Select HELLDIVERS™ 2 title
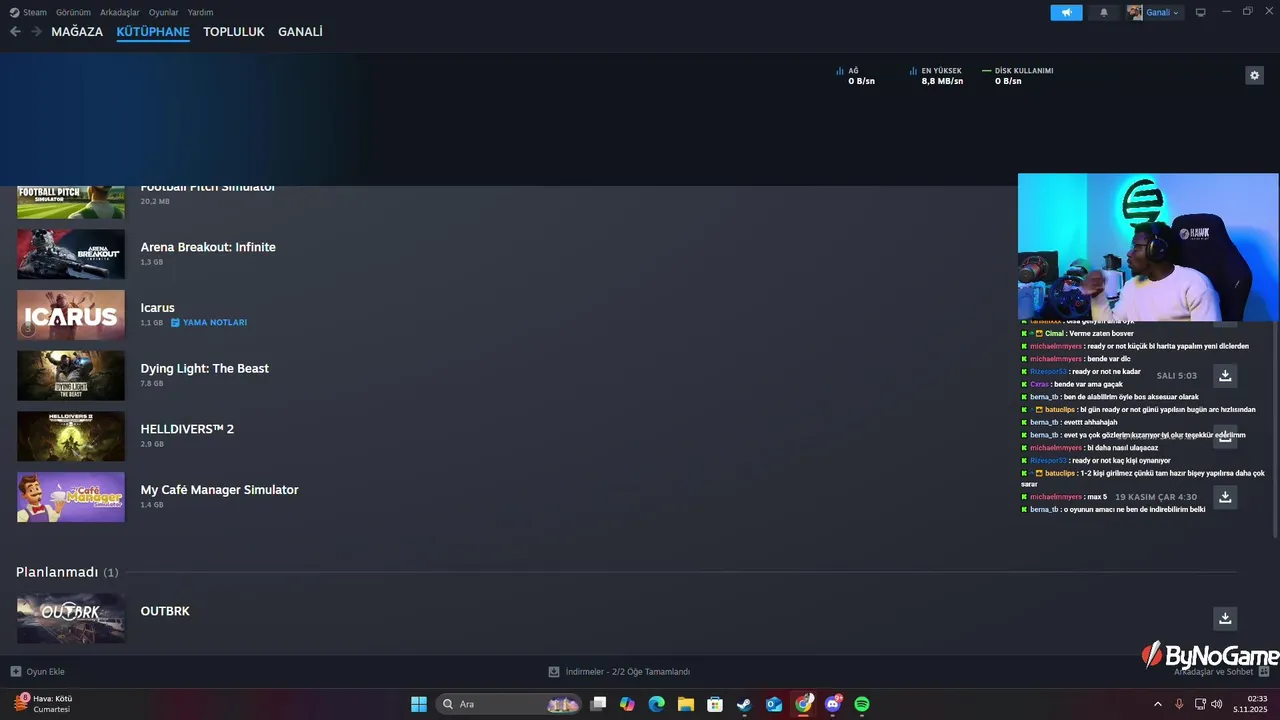 tap(187, 429)
